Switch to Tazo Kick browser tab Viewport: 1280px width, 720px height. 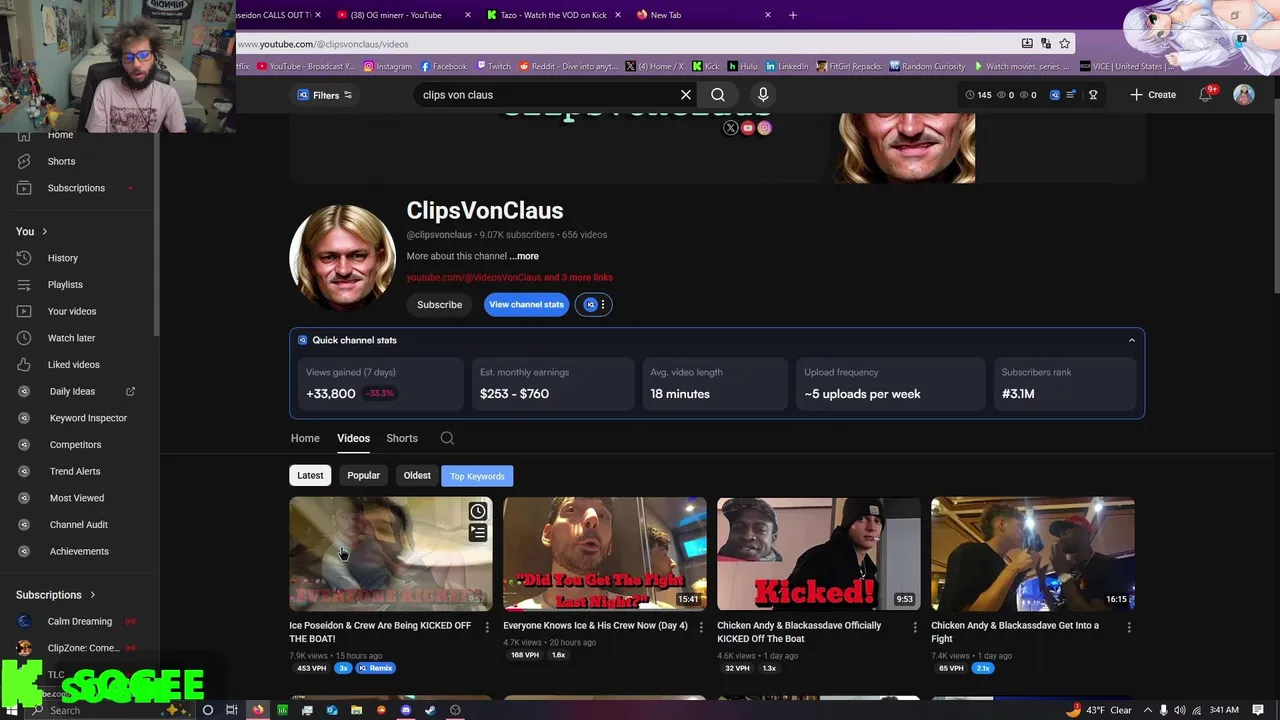pos(553,15)
